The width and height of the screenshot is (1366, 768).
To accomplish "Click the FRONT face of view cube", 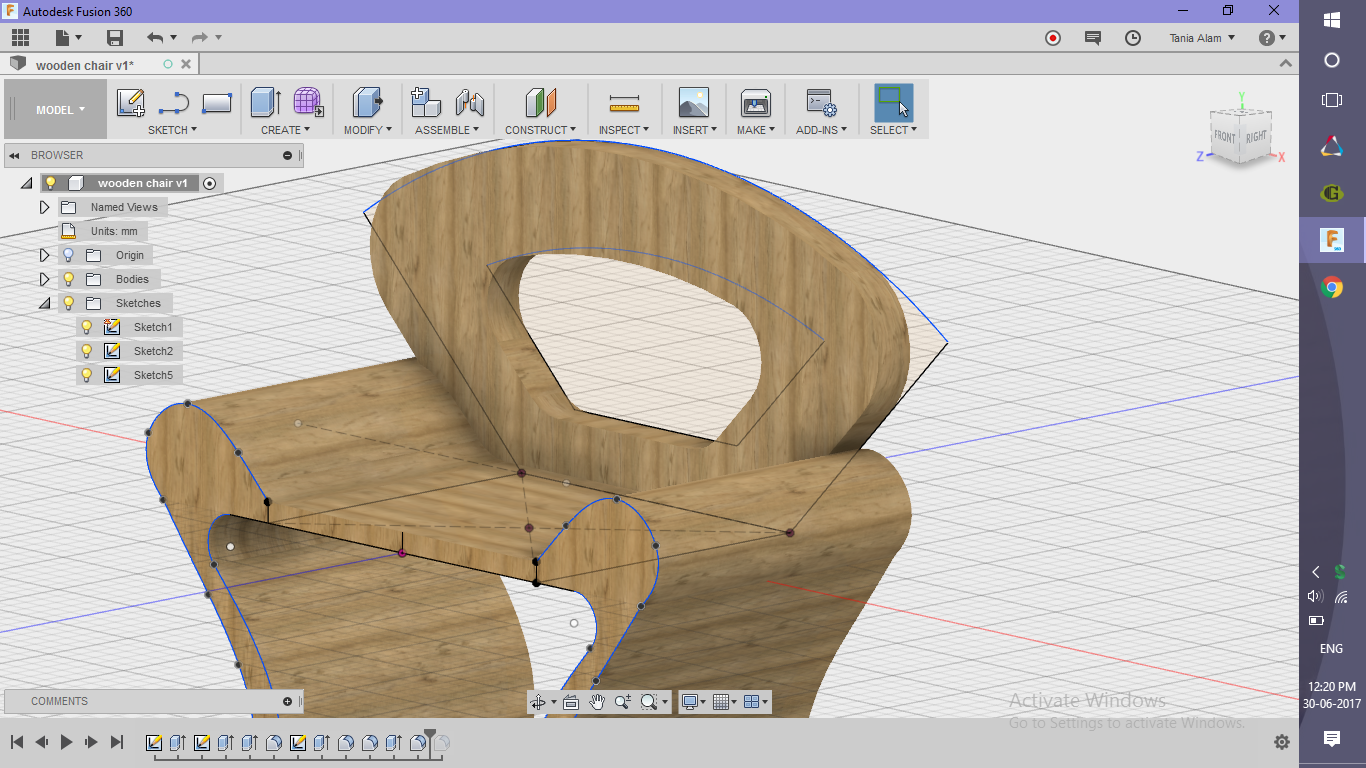I will pyautogui.click(x=1225, y=136).
